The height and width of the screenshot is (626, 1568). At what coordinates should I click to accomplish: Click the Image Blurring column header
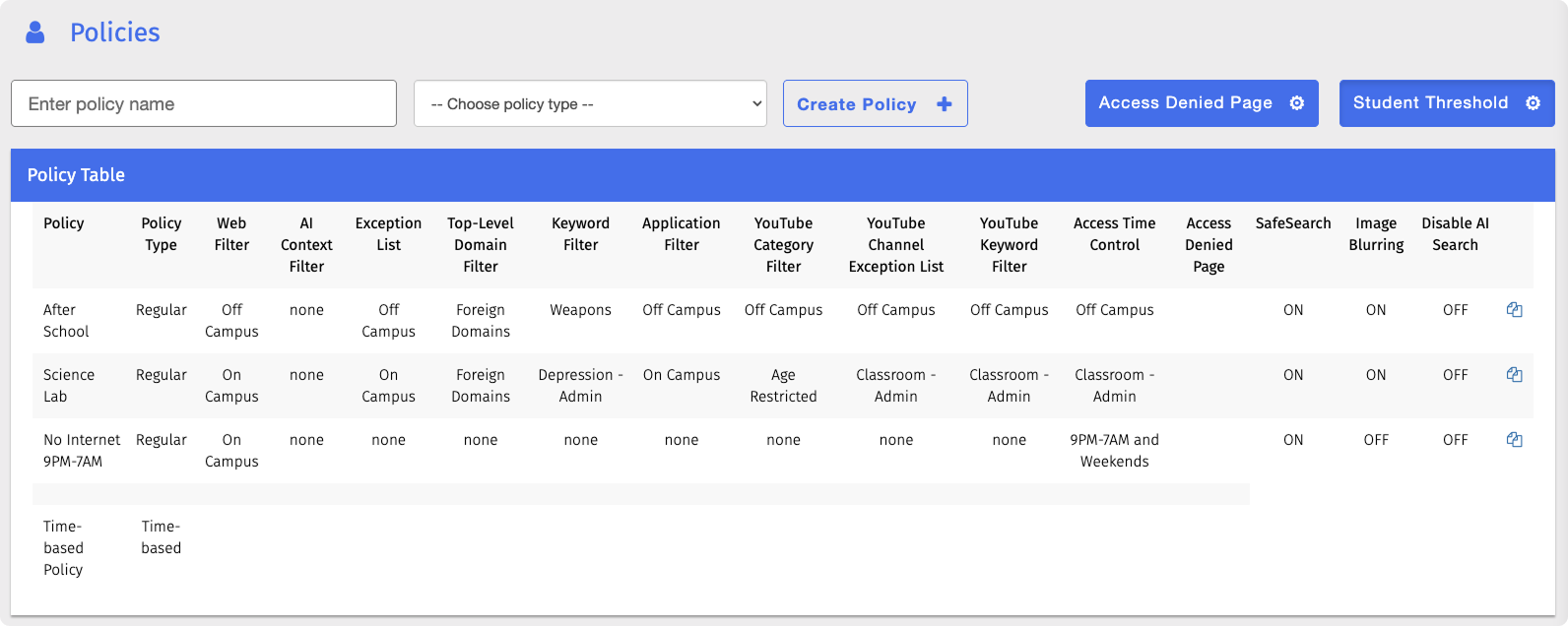point(1376,234)
